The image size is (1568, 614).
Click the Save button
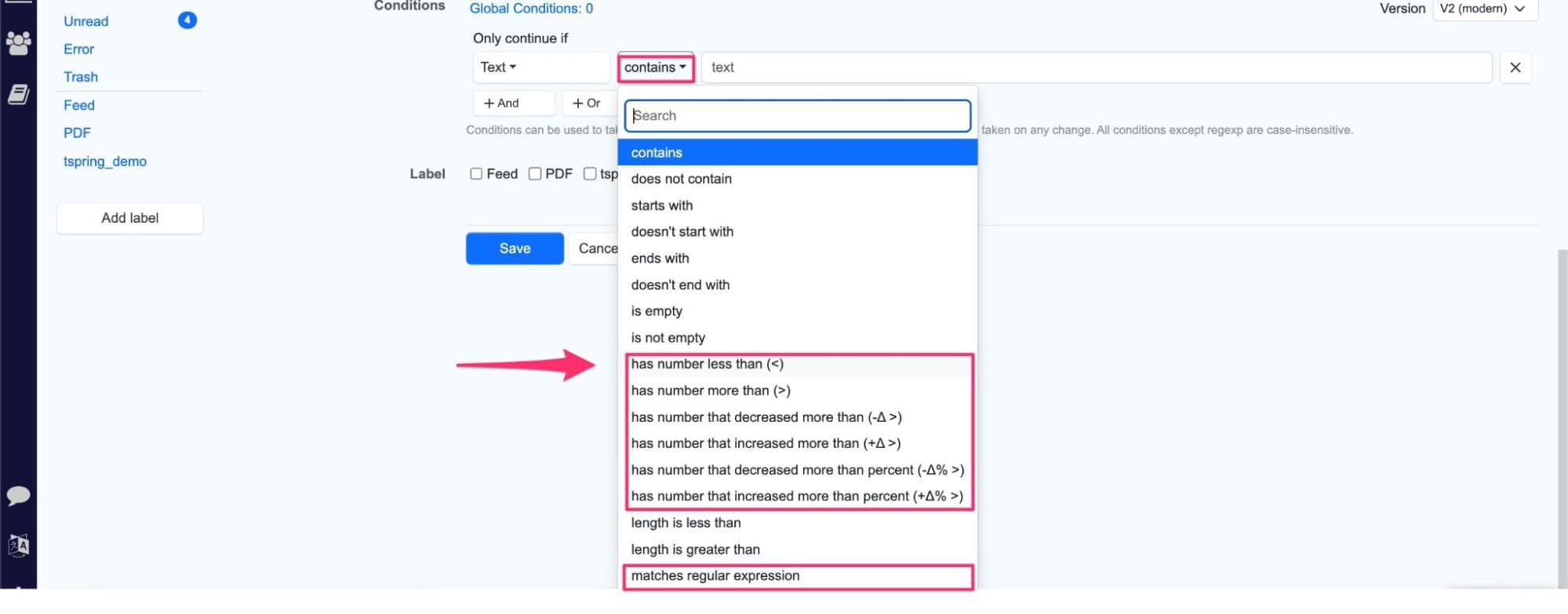pyautogui.click(x=514, y=248)
